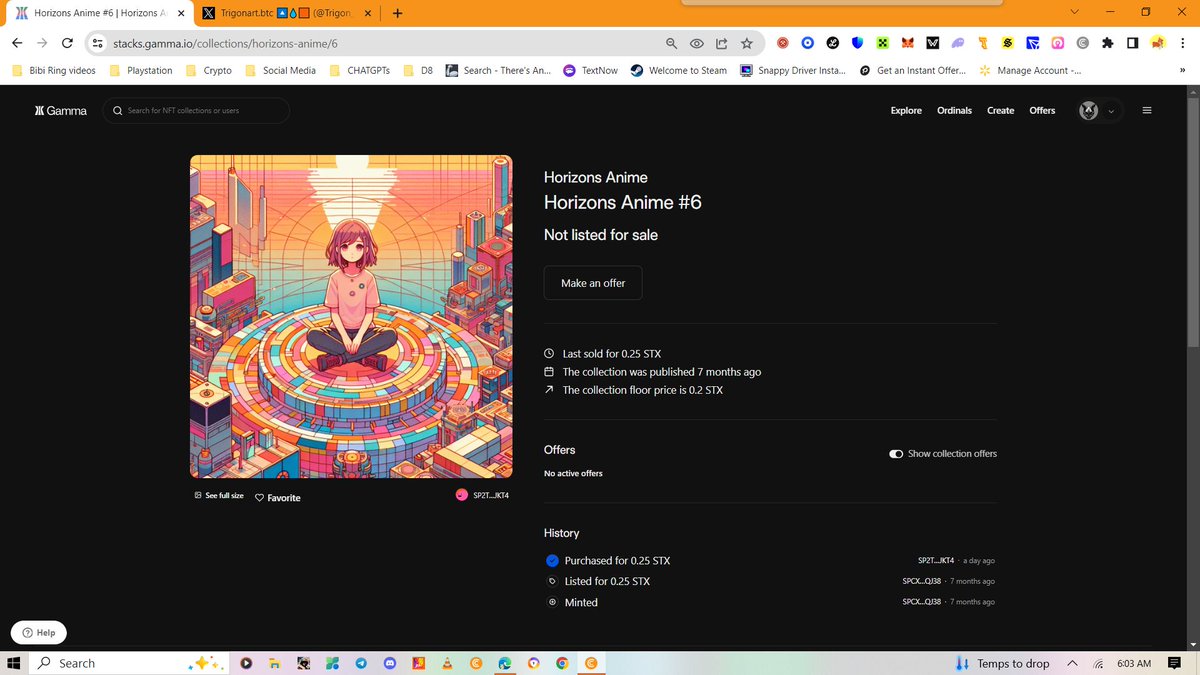Open the Welcome to Steam bookmark
The height and width of the screenshot is (675, 1200).
[679, 70]
